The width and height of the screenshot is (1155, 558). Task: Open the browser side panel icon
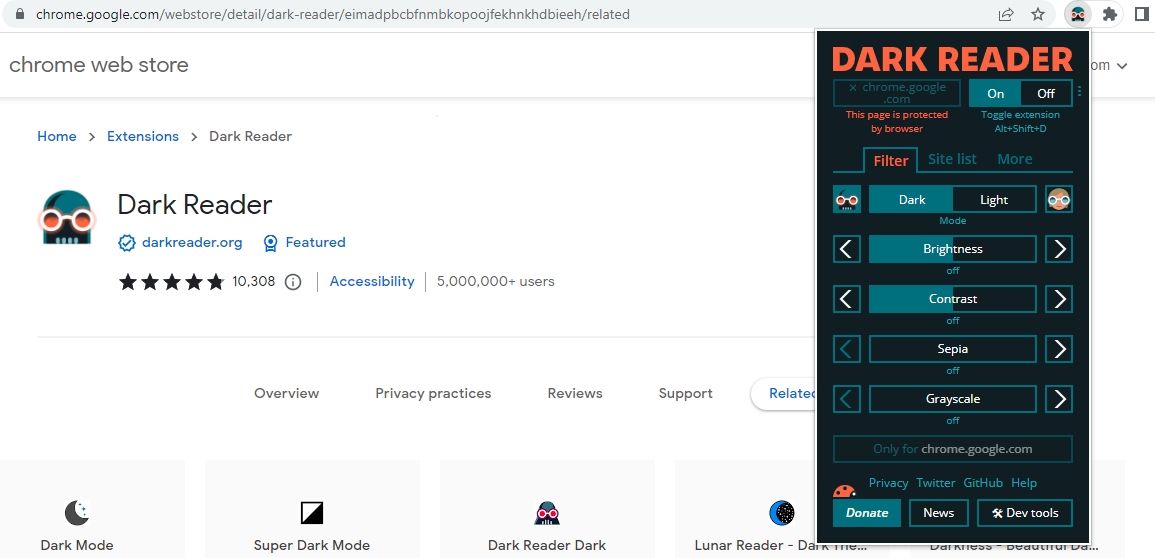point(1142,14)
